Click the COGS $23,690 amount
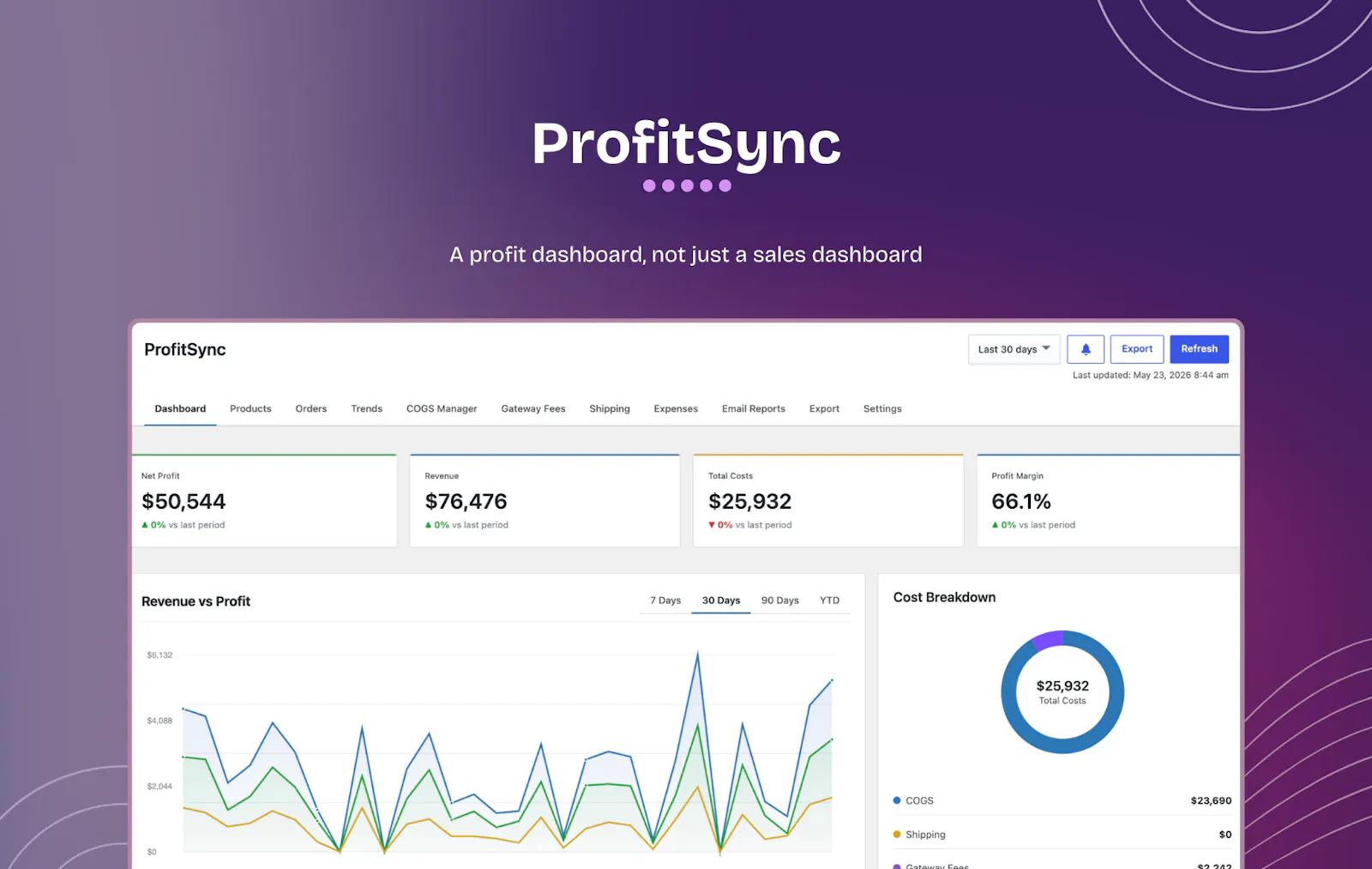 coord(1211,800)
